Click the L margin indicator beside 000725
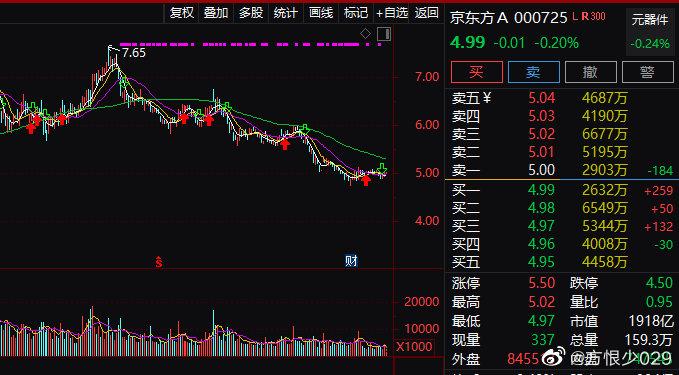679x375 pixels. [x=575, y=17]
